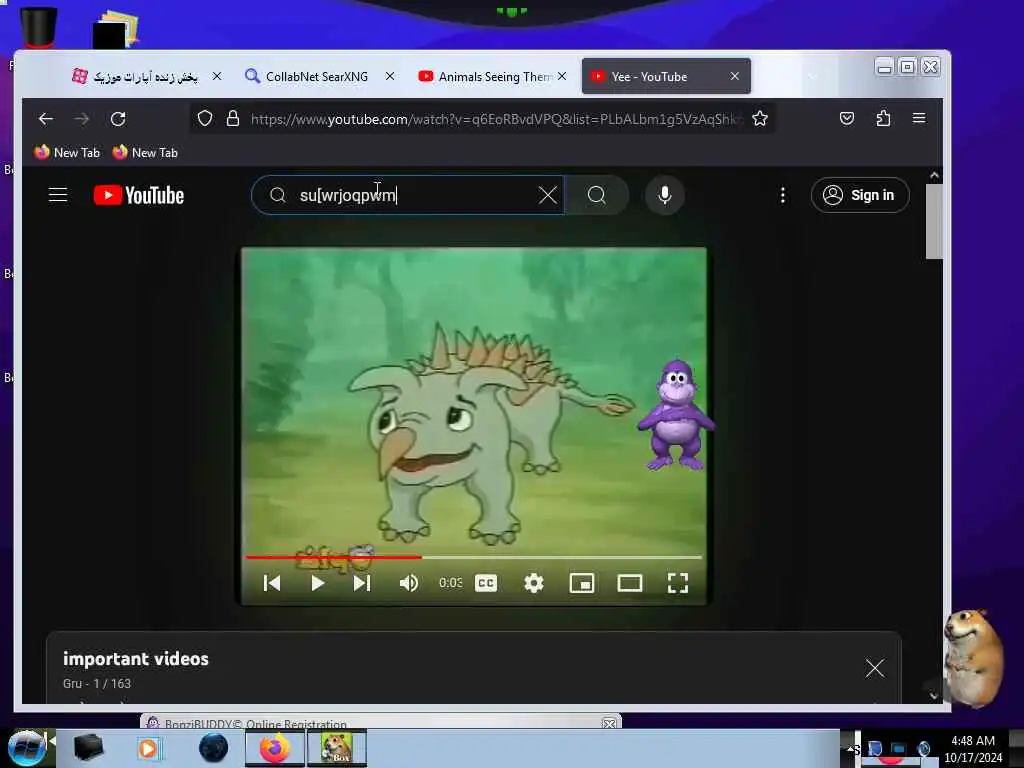Click Sign in button on YouTube

pyautogui.click(x=859, y=195)
